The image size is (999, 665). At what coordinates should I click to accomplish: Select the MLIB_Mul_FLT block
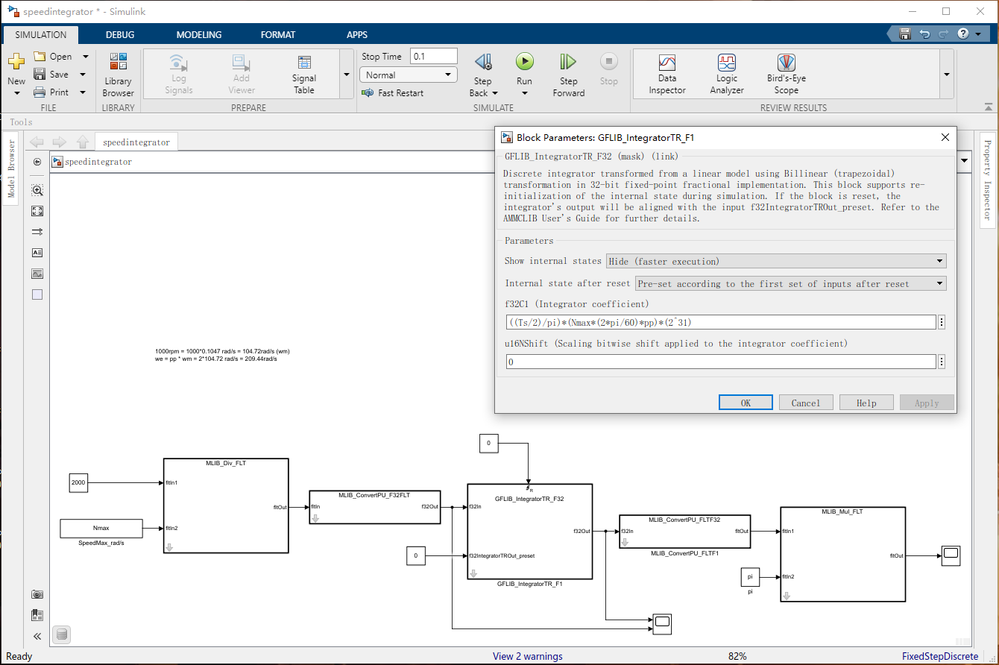(843, 554)
